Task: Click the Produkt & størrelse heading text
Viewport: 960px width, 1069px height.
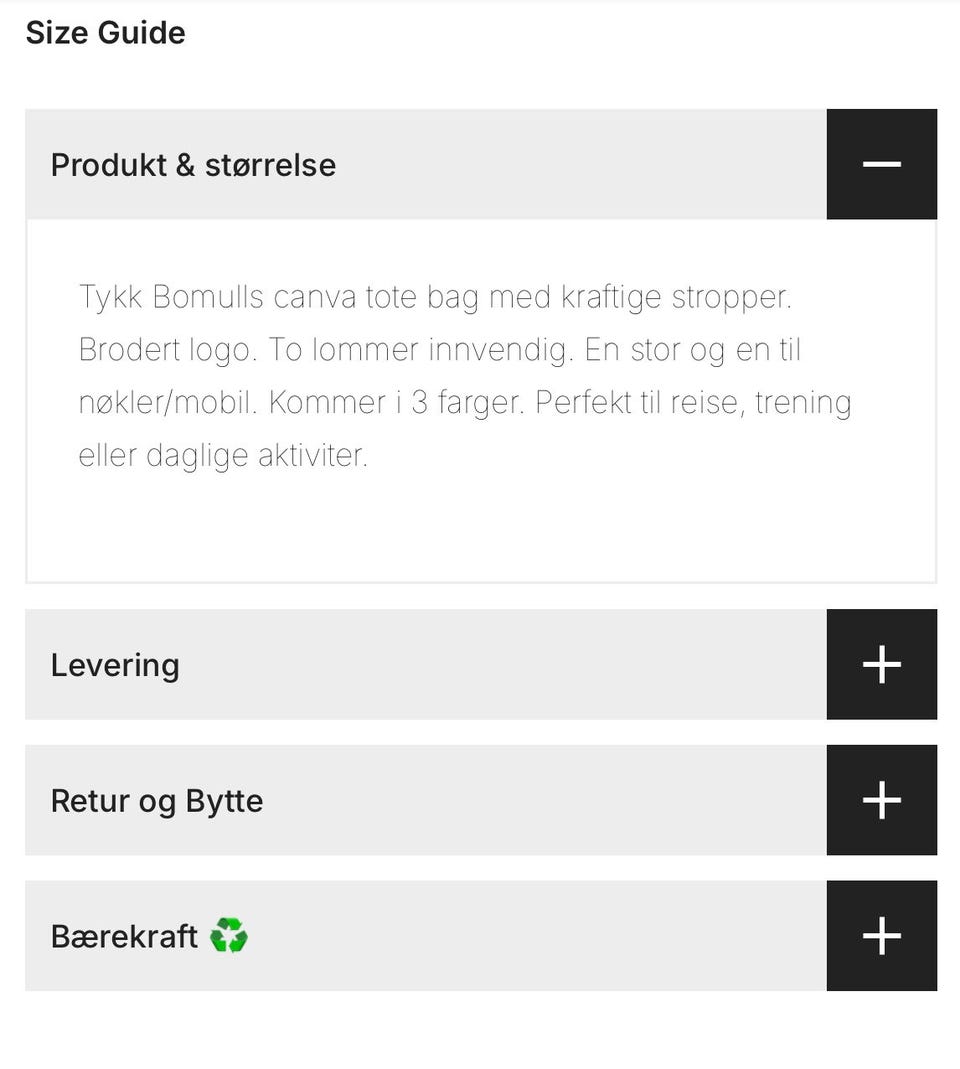Action: (193, 165)
